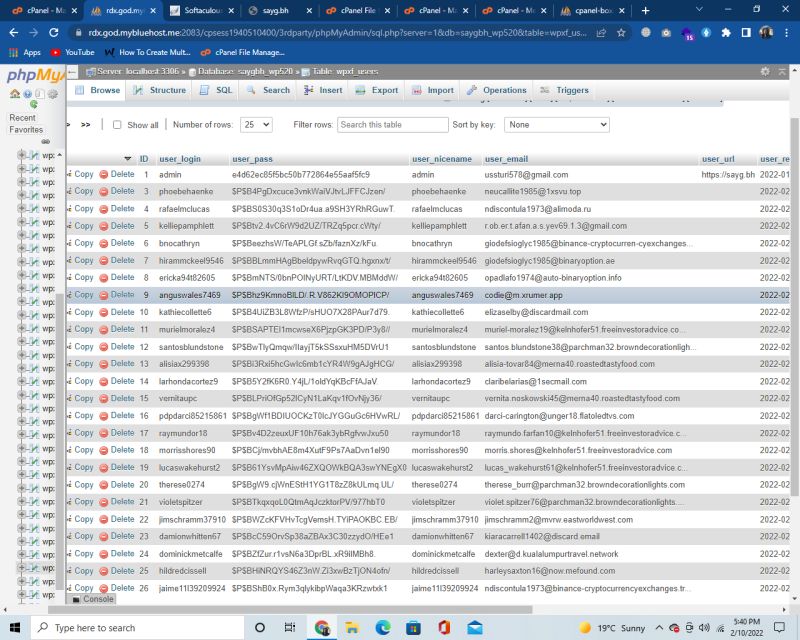
Task: Open the Number of rows dropdown
Action: point(253,124)
